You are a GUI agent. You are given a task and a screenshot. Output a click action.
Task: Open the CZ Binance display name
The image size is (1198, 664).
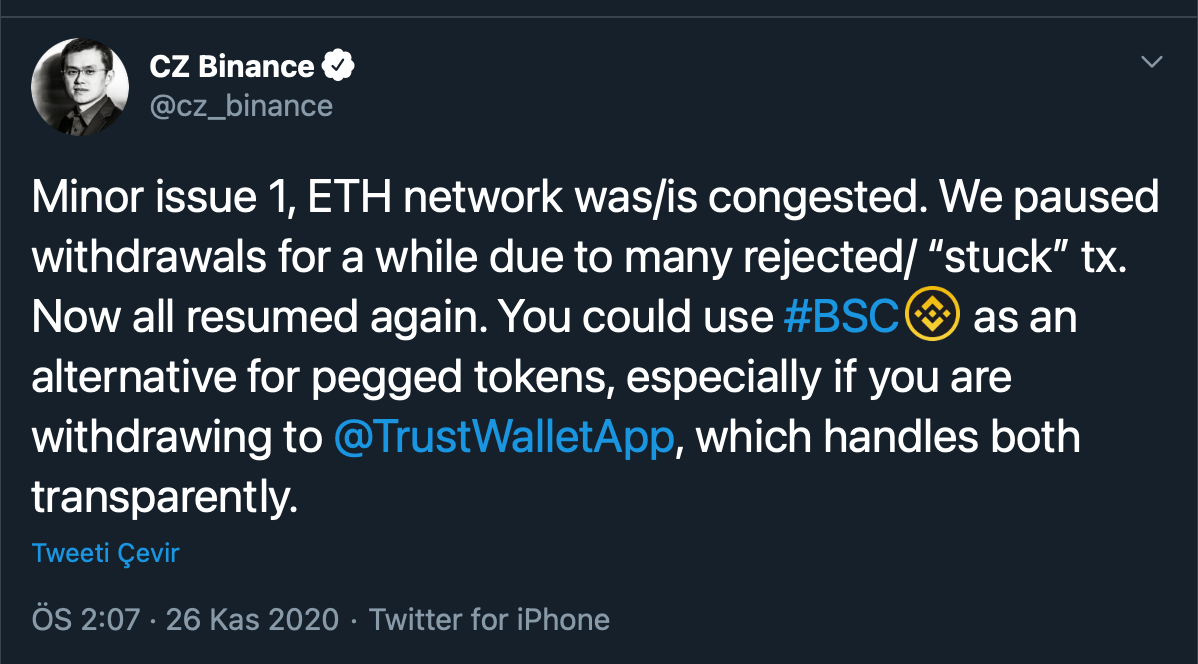point(232,67)
